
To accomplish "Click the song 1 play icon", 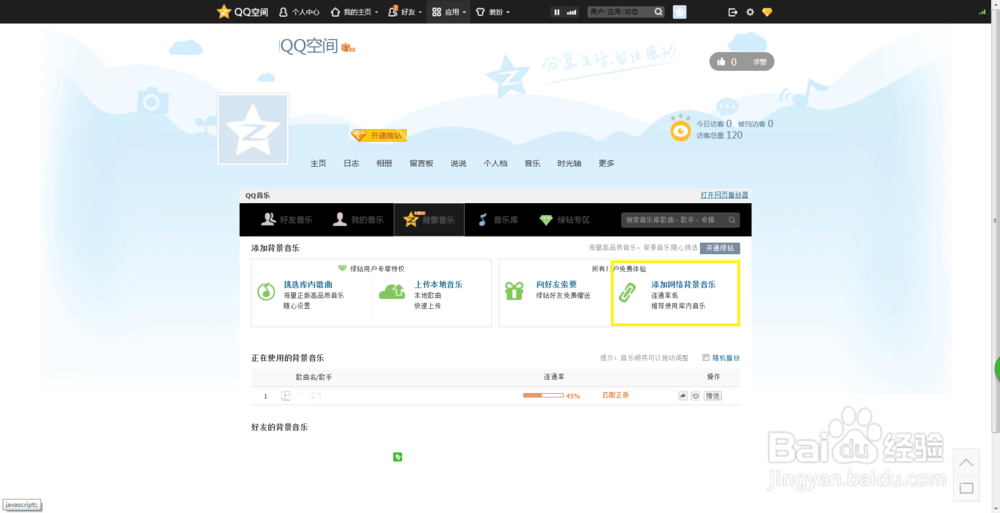I will coord(286,396).
